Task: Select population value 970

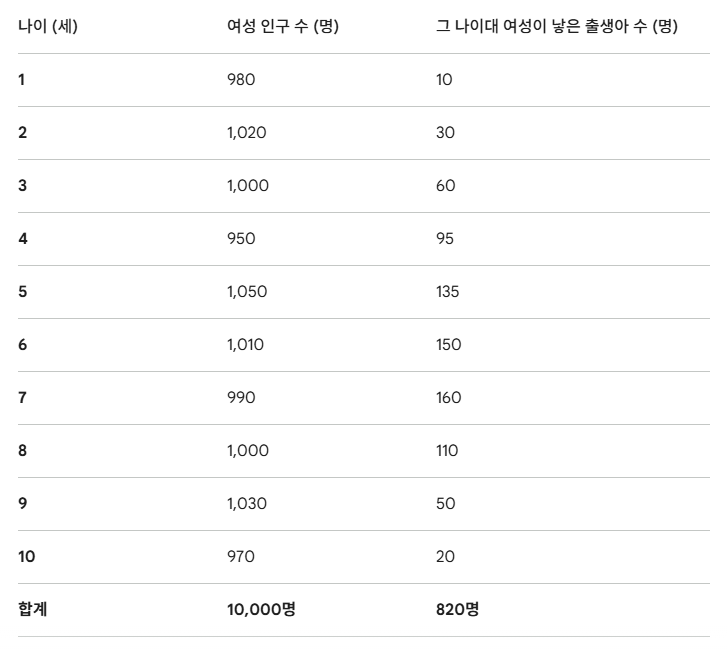Action: click(241, 556)
